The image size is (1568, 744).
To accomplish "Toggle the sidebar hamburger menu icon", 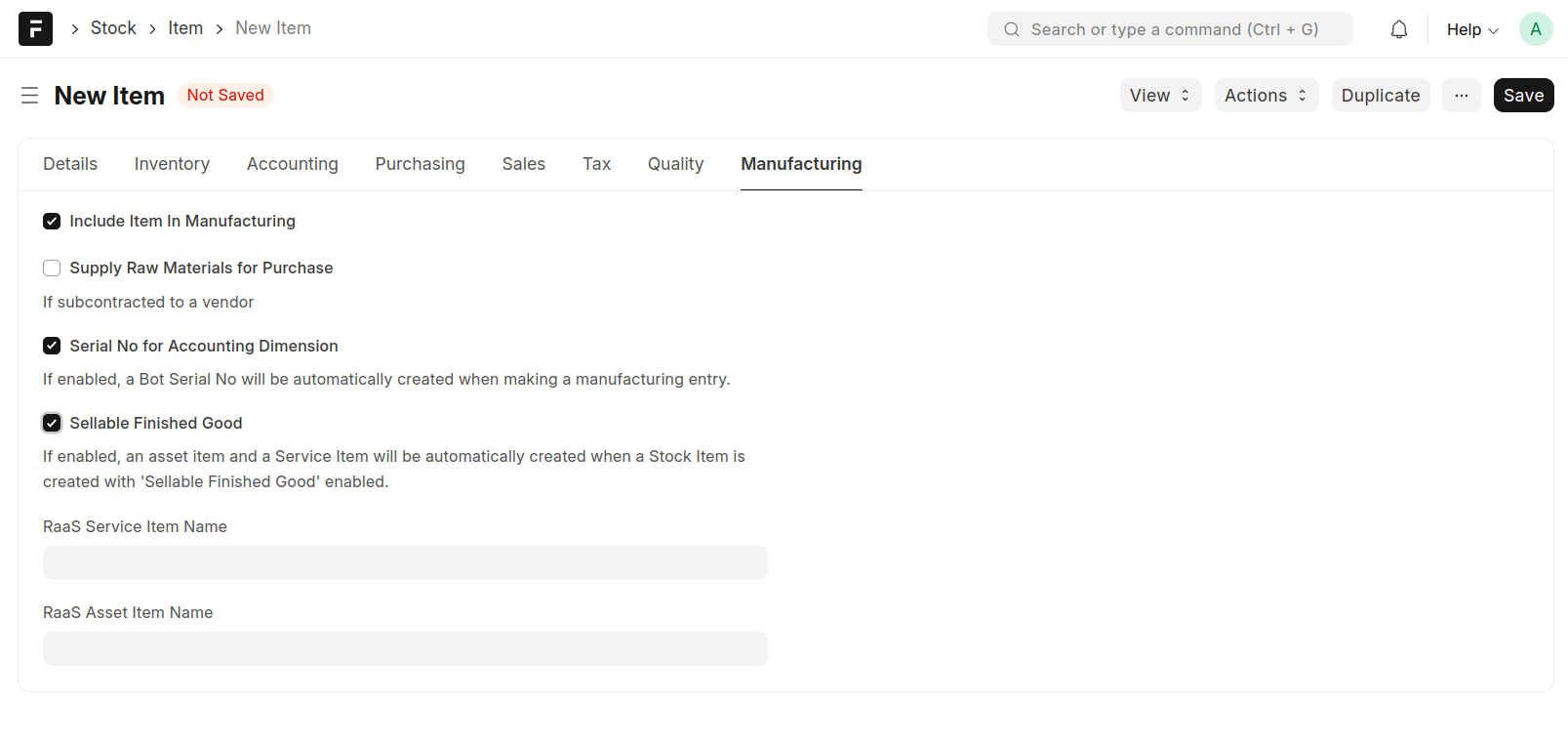I will 30,96.
